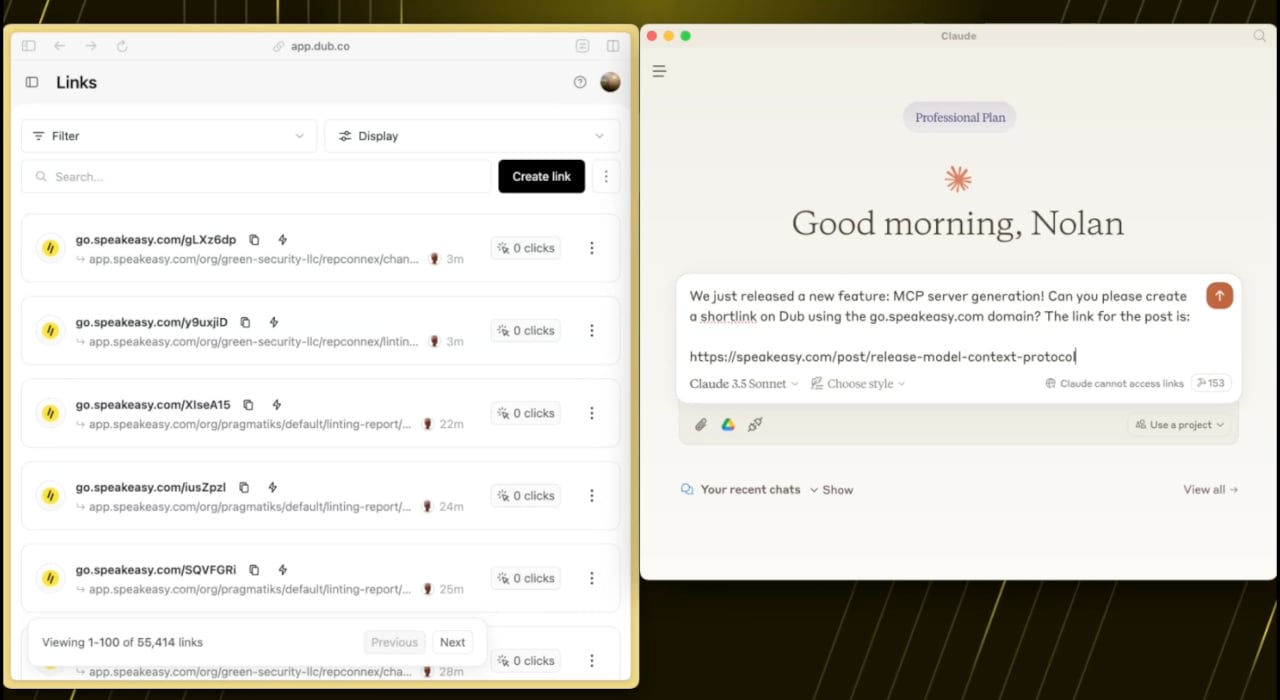Open the Display dropdown

pos(472,136)
